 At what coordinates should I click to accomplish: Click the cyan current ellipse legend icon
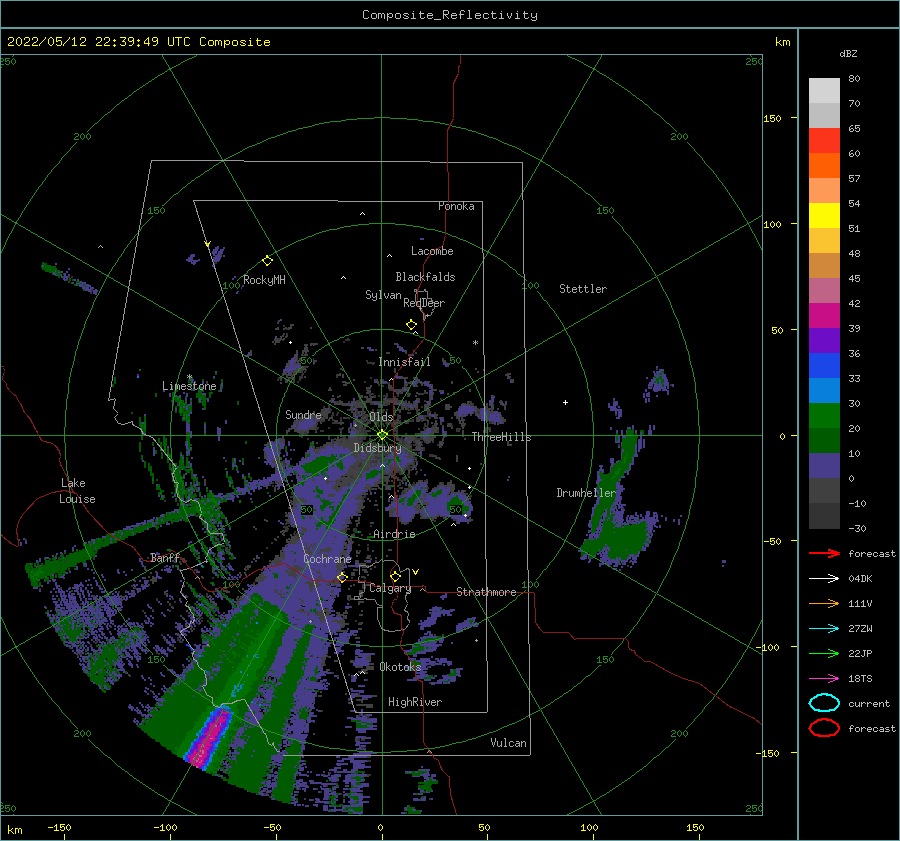click(824, 703)
